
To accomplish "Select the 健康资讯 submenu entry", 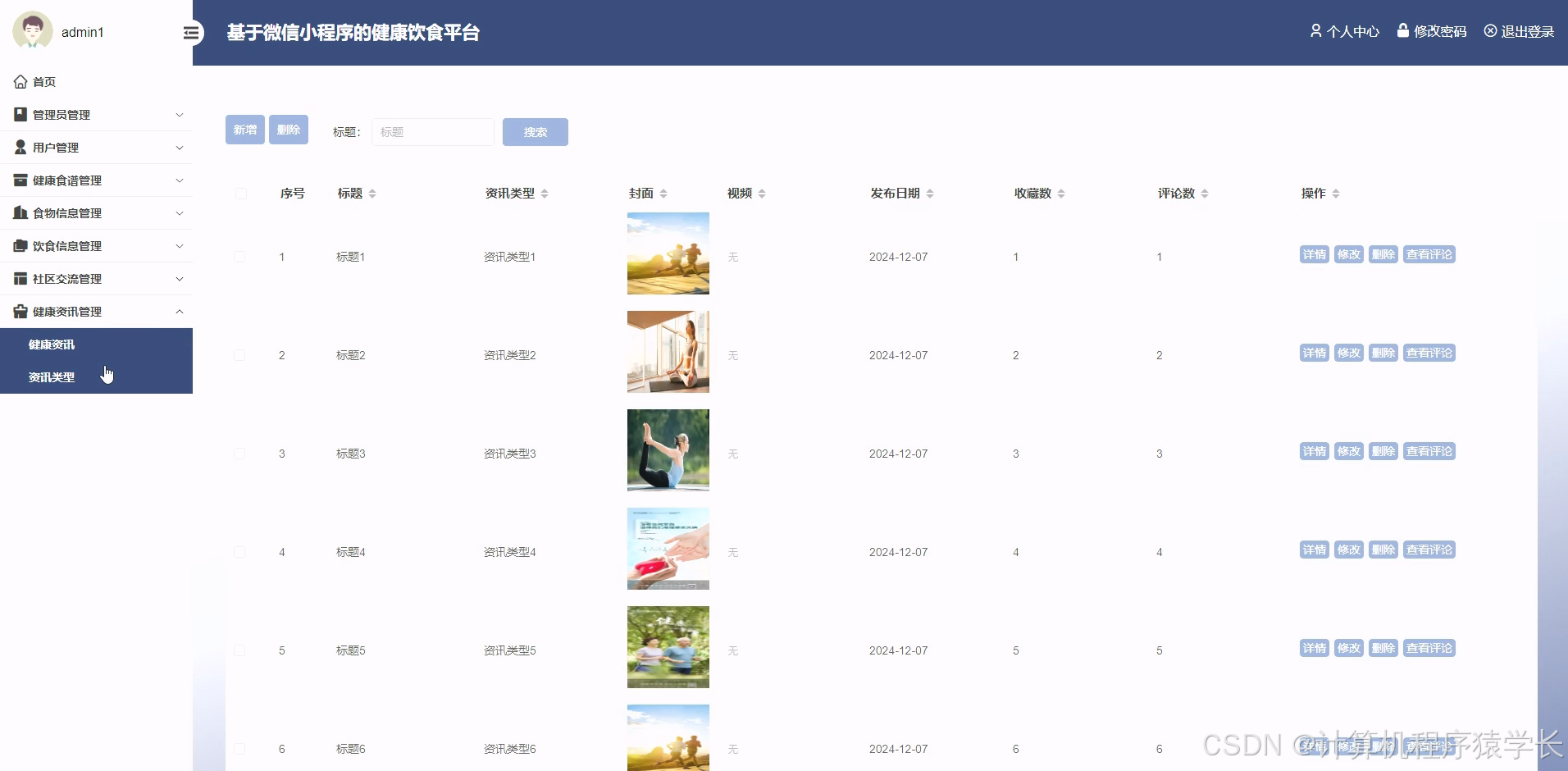I will pos(51,344).
